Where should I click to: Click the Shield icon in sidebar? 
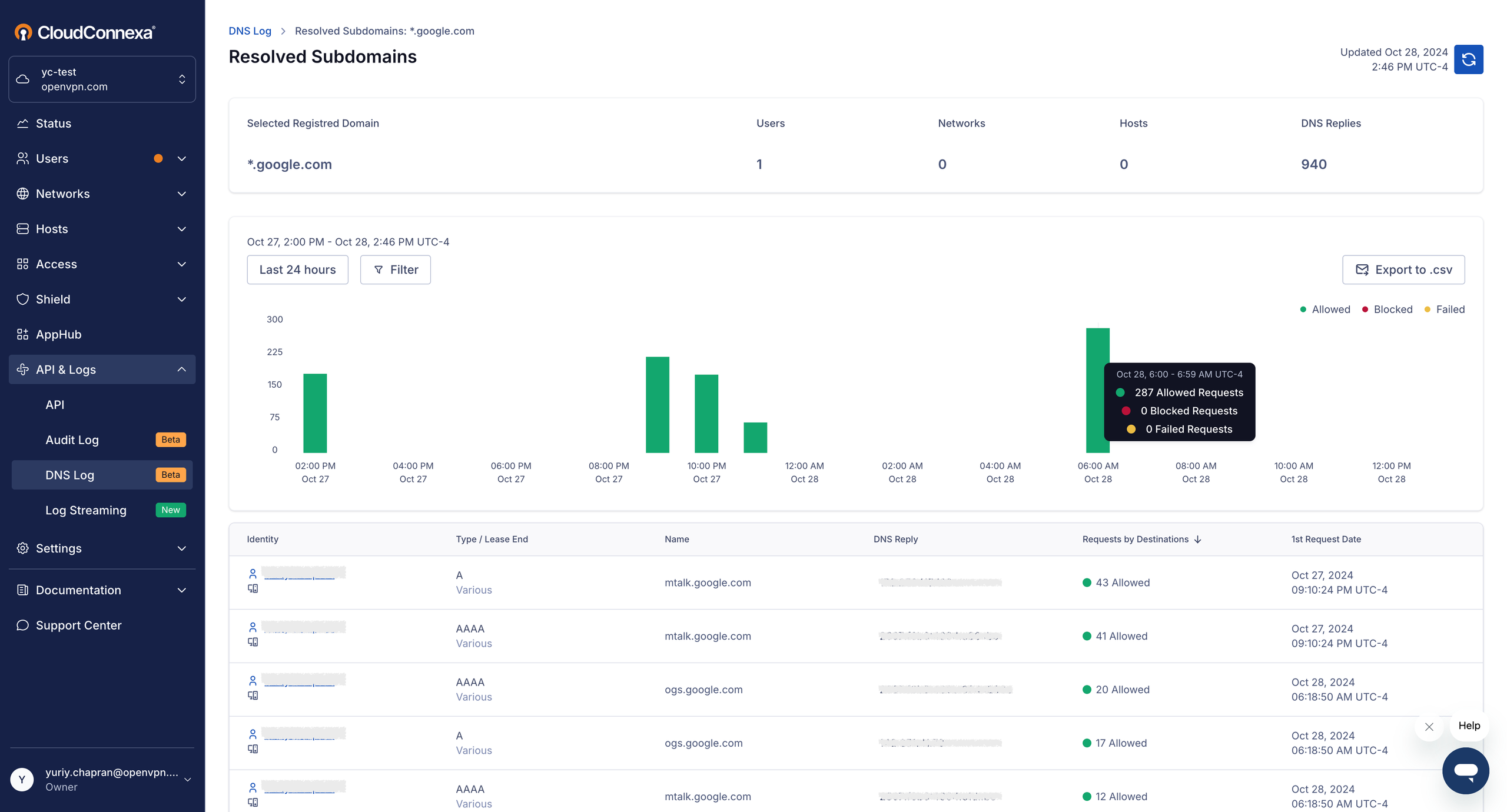(22, 299)
